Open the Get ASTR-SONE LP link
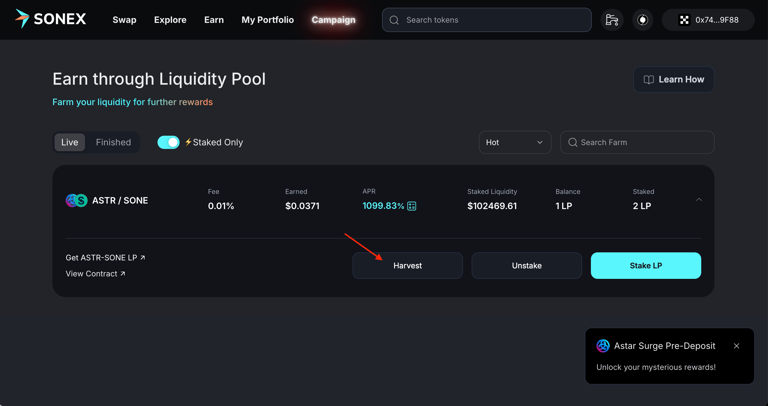 (105, 258)
